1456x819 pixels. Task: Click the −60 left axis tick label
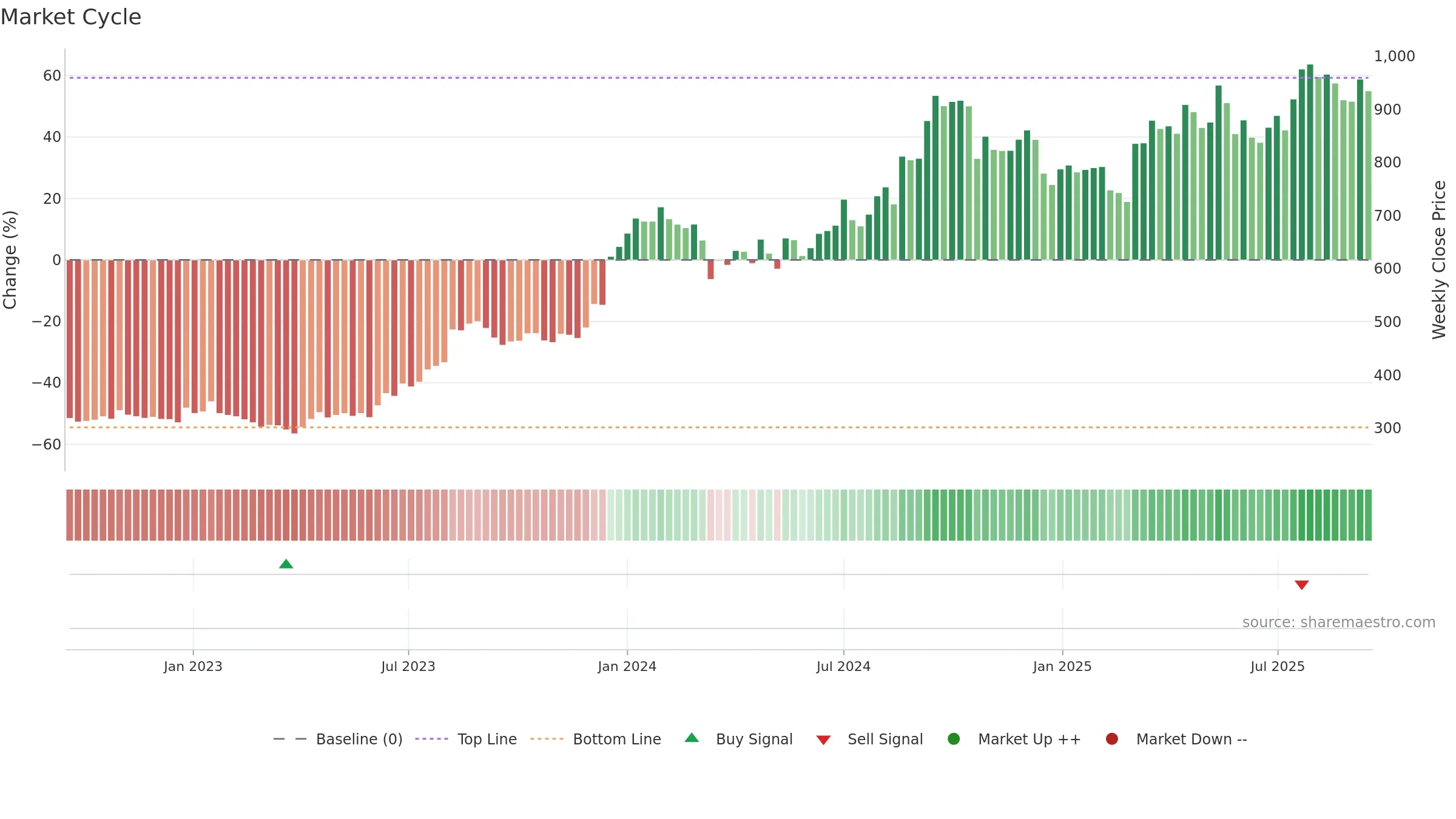coord(47,445)
